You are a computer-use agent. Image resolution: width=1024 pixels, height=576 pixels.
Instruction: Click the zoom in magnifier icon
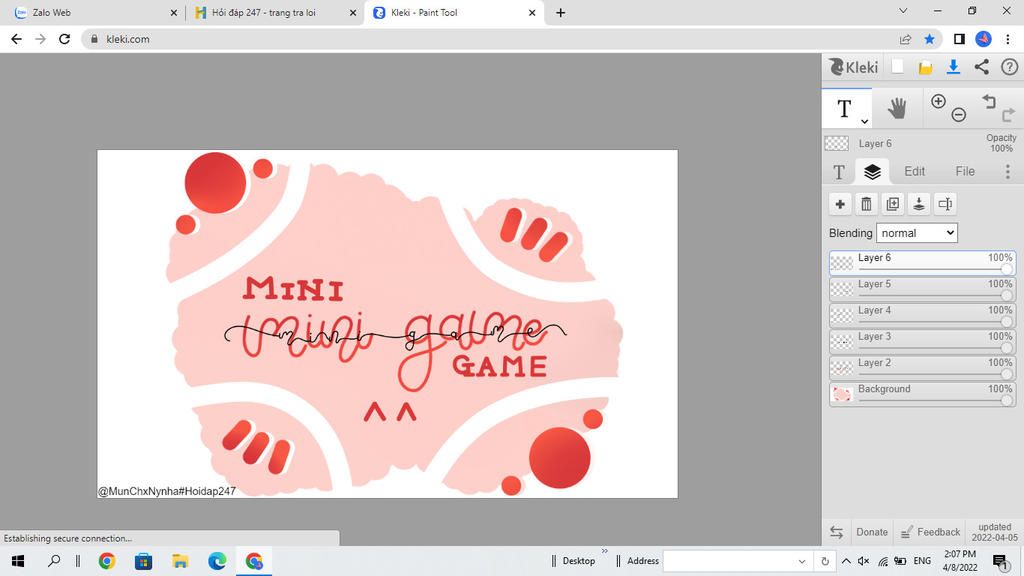coord(938,101)
